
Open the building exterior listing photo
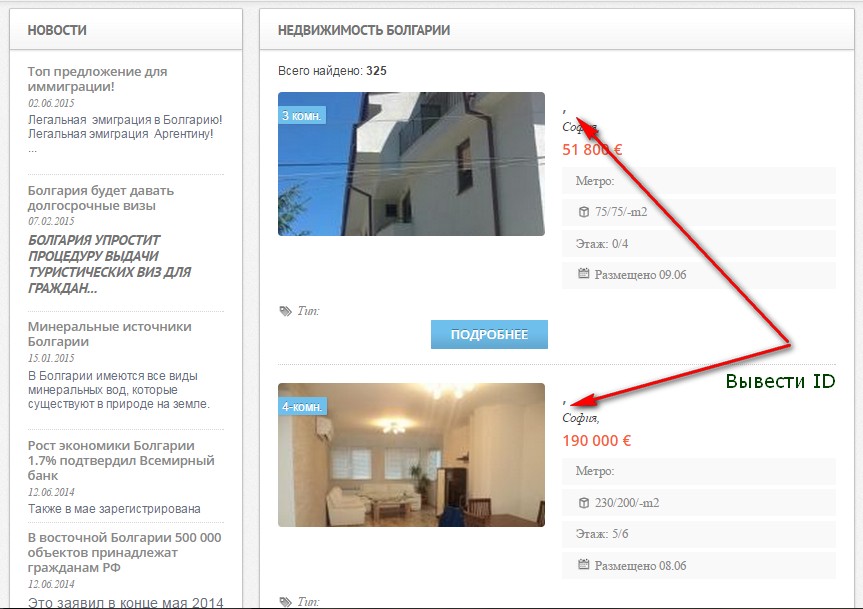(411, 164)
